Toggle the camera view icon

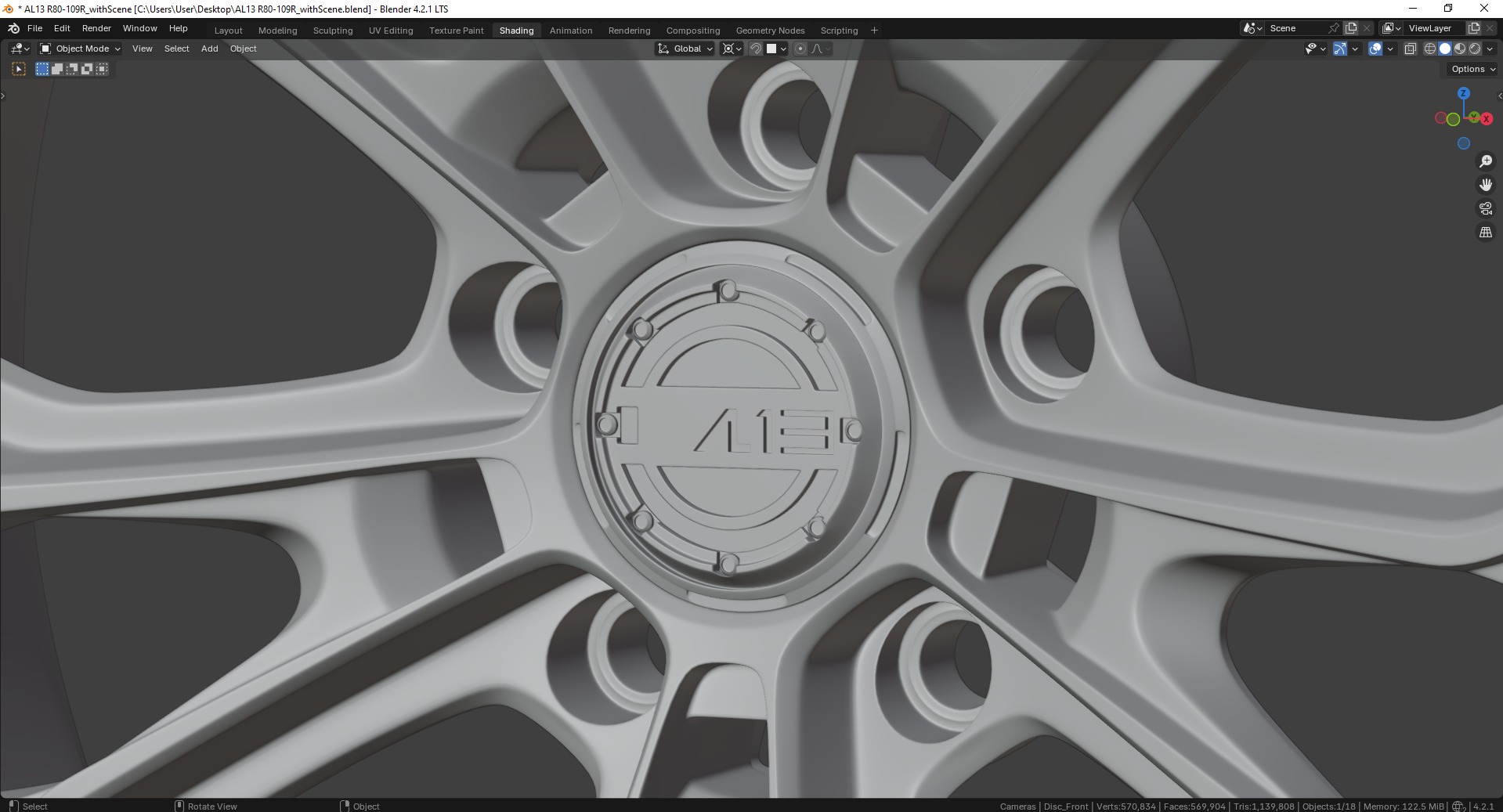(x=1486, y=208)
